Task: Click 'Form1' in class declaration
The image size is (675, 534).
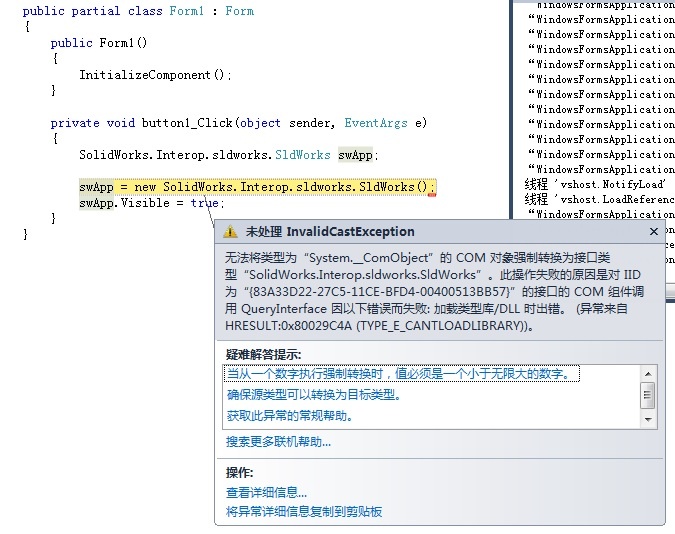Action: tap(186, 11)
